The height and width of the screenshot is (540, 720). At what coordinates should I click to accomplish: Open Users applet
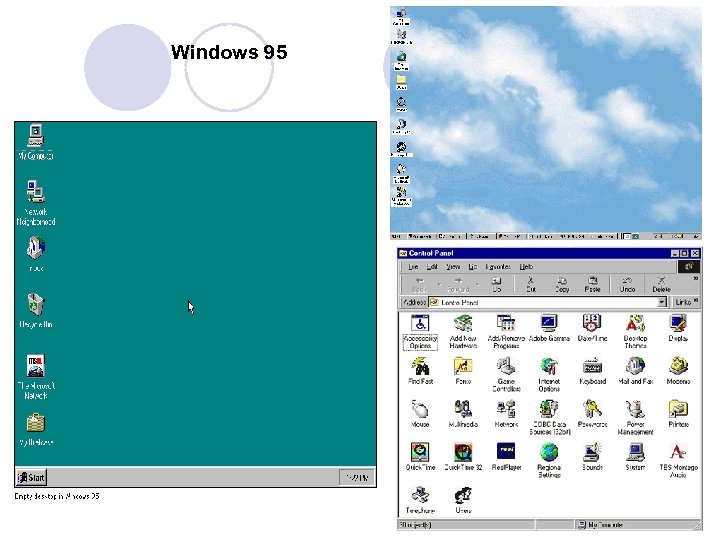point(463,500)
